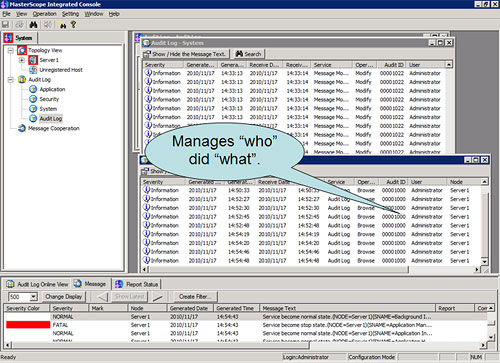
Task: Click the left arrow icon beside Show Latest
Action: [103, 297]
